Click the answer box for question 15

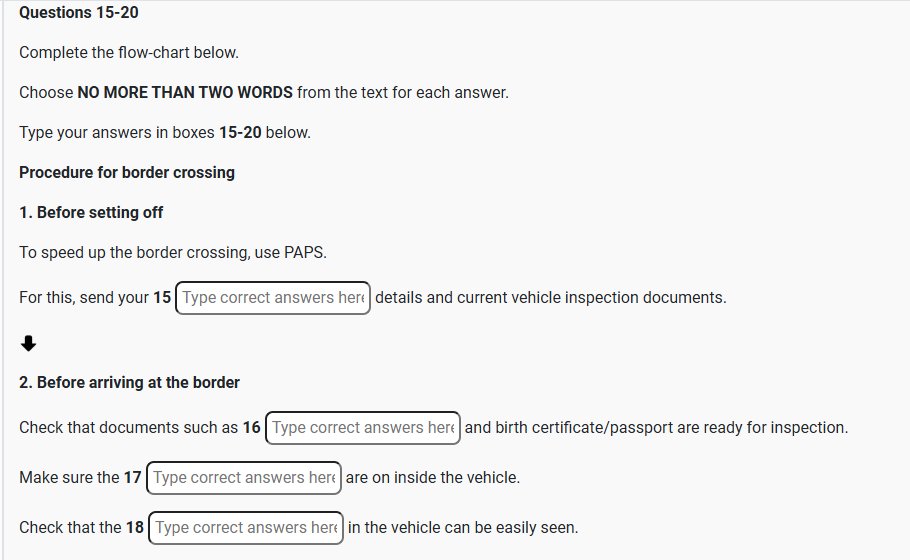272,298
